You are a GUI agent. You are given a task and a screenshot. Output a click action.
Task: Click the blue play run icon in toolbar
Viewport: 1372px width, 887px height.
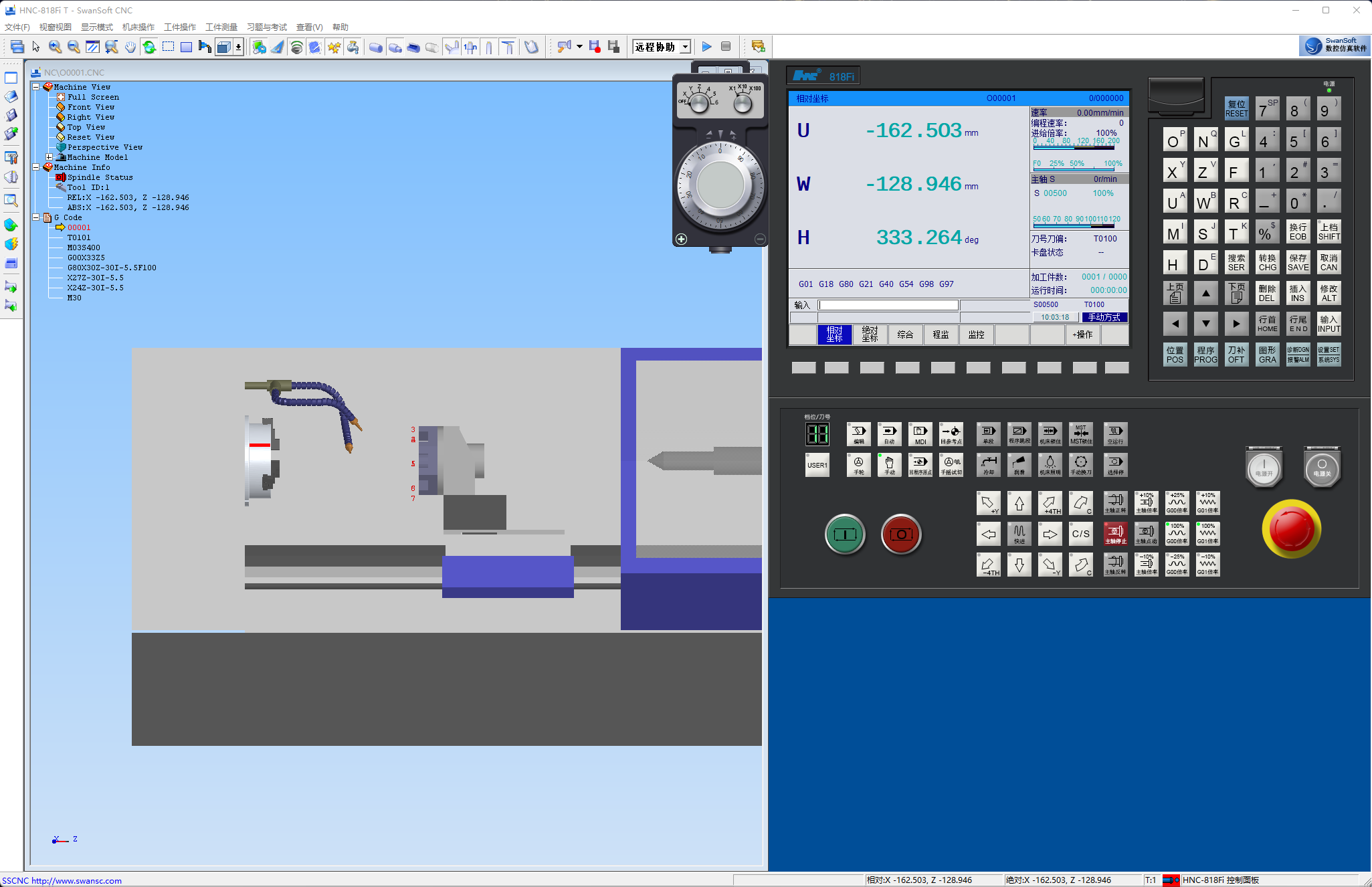(706, 47)
